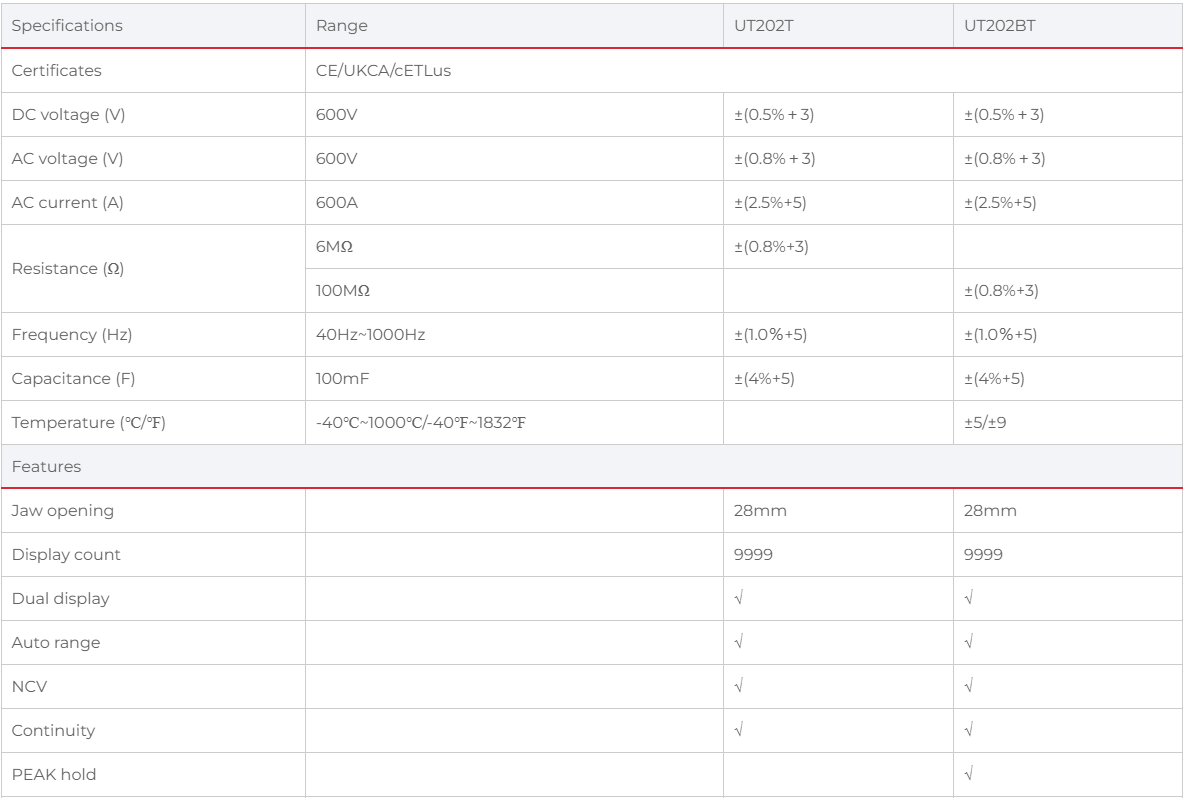Image resolution: width=1184 pixels, height=798 pixels.
Task: Click the Capacitance (F) label
Action: tap(73, 378)
